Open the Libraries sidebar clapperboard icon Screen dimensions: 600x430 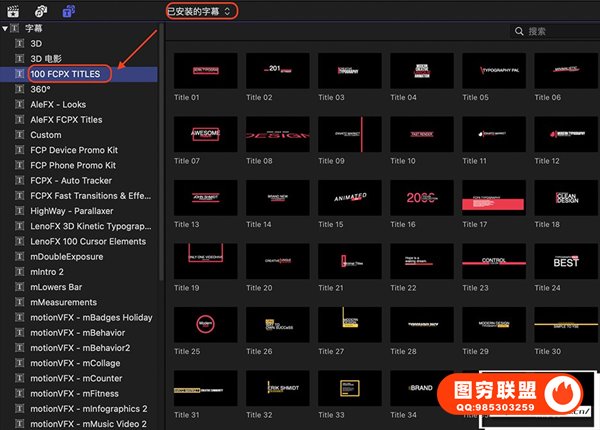pyautogui.click(x=11, y=10)
